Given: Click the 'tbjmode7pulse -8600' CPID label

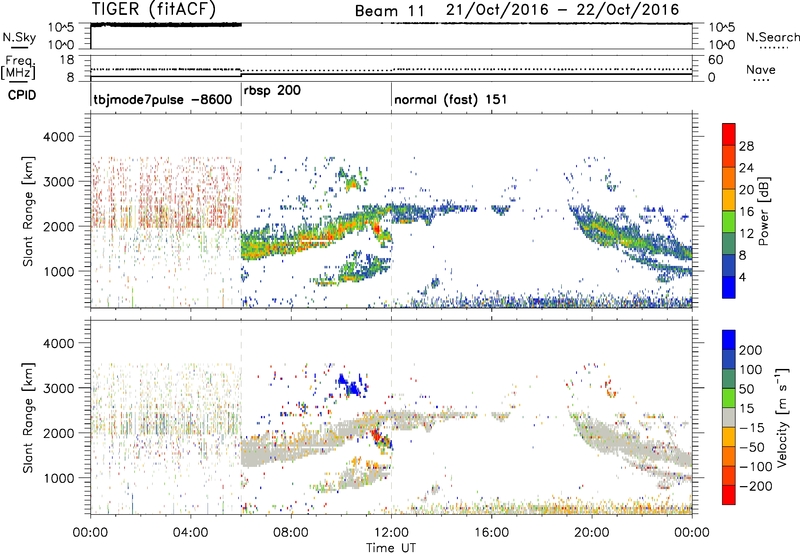Looking at the screenshot, I should (x=163, y=99).
